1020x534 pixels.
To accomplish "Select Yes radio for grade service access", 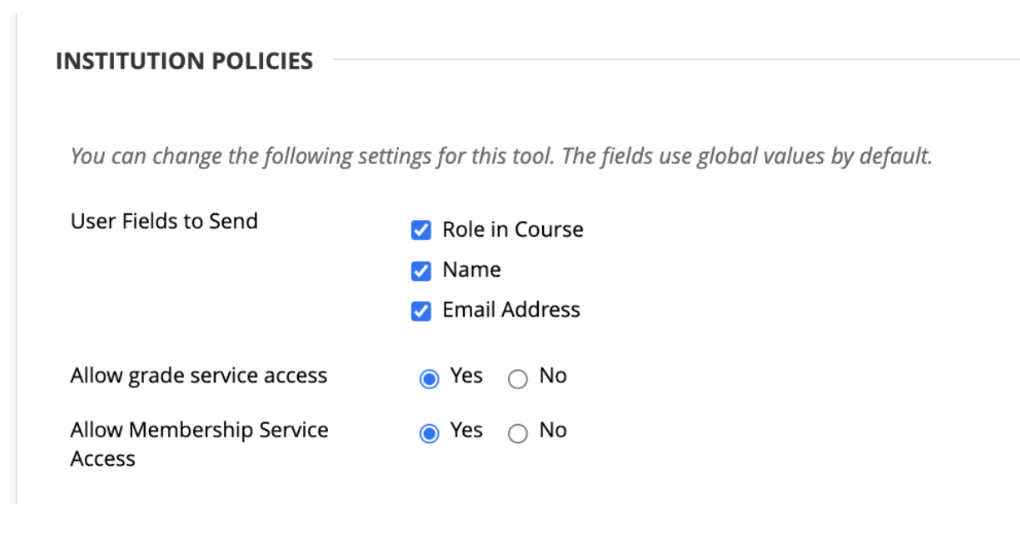I will (x=429, y=379).
